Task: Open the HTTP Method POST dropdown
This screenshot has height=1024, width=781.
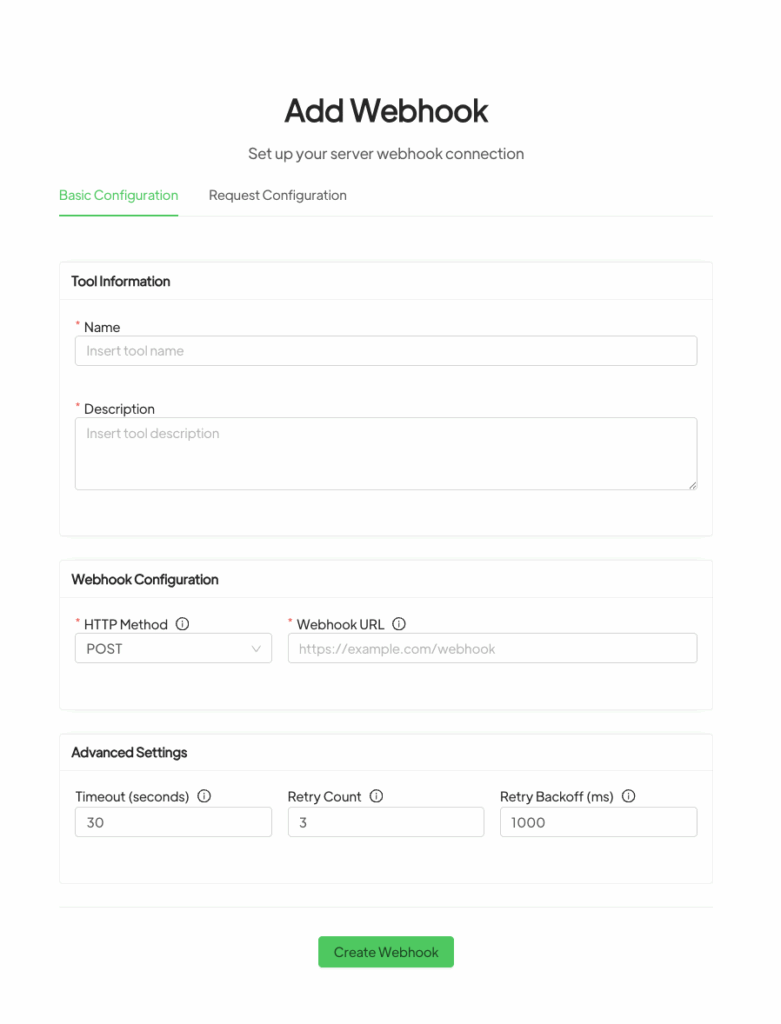Action: coord(173,649)
